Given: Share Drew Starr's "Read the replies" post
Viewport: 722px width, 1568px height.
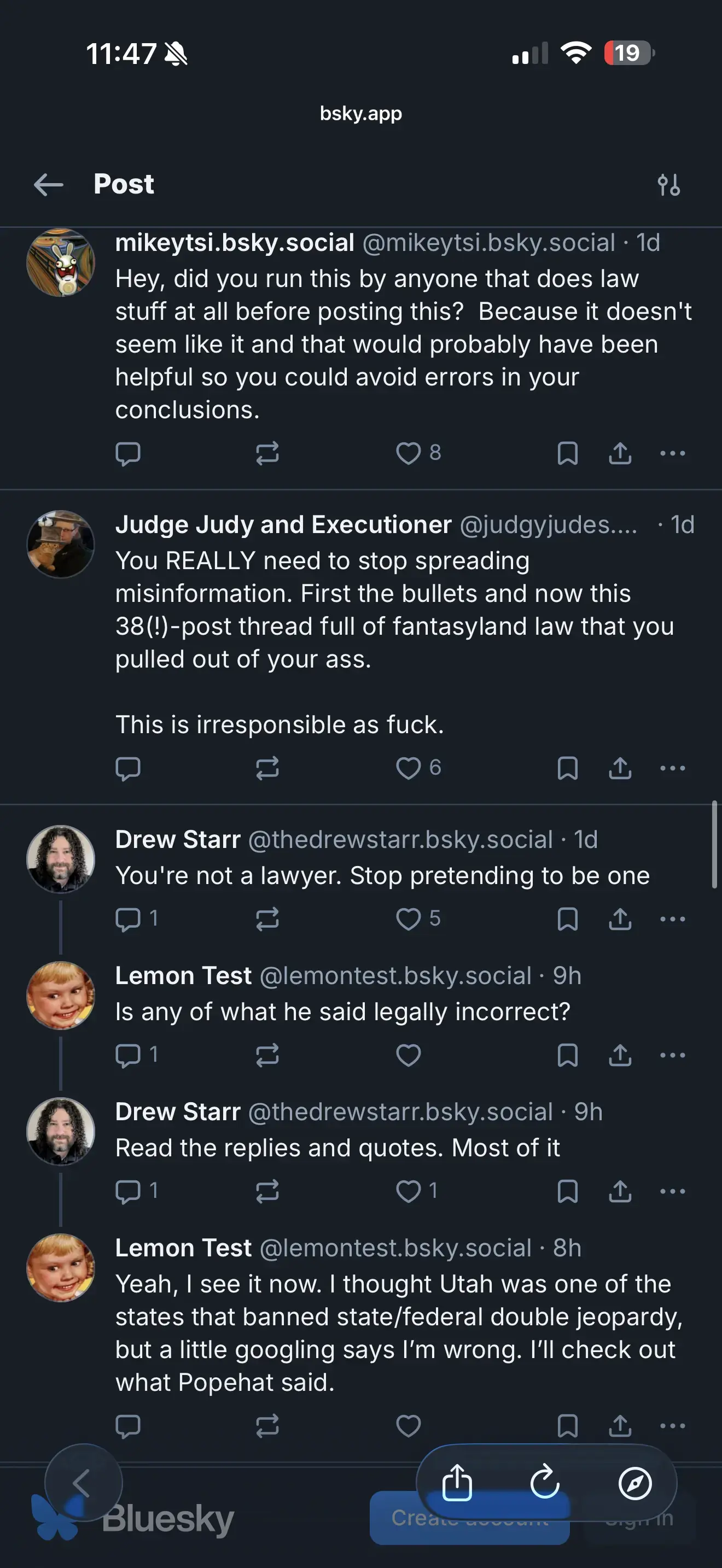Looking at the screenshot, I should tap(620, 1191).
